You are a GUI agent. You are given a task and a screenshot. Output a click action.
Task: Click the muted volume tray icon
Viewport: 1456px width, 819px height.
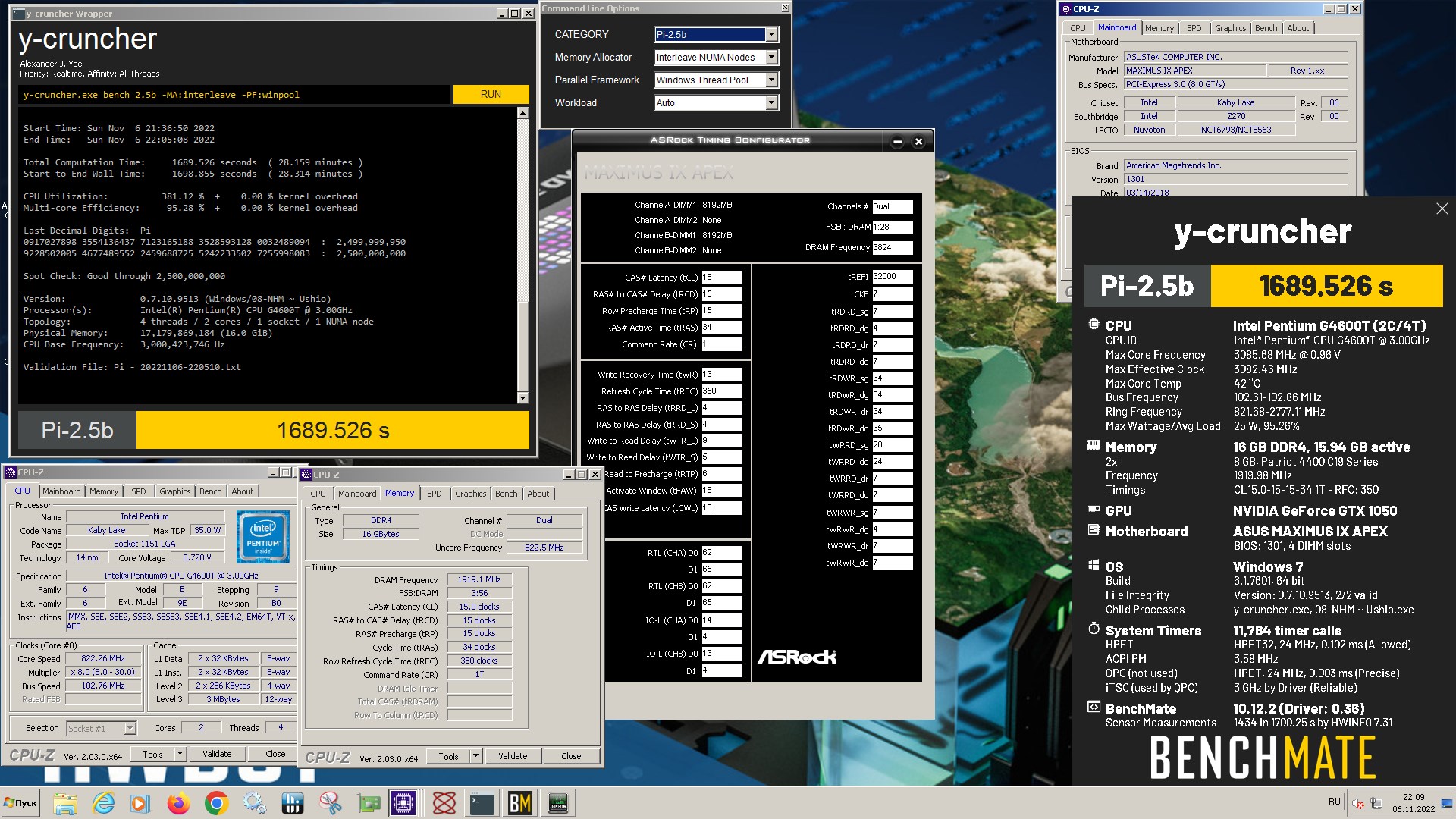point(1358,804)
